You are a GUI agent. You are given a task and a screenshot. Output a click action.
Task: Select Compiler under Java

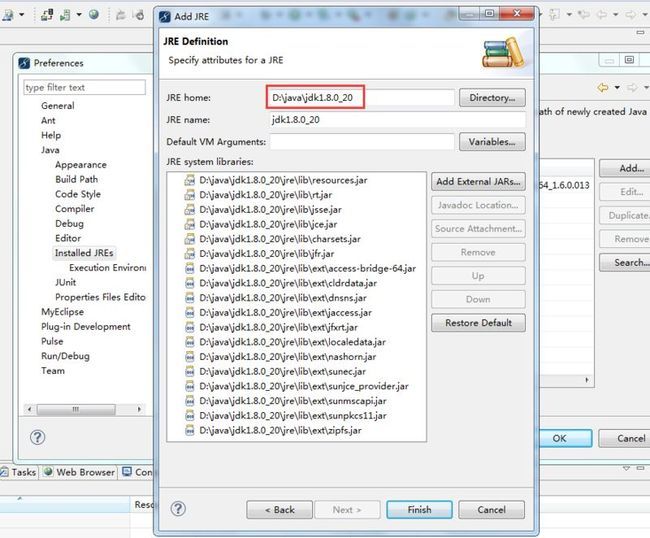point(75,209)
